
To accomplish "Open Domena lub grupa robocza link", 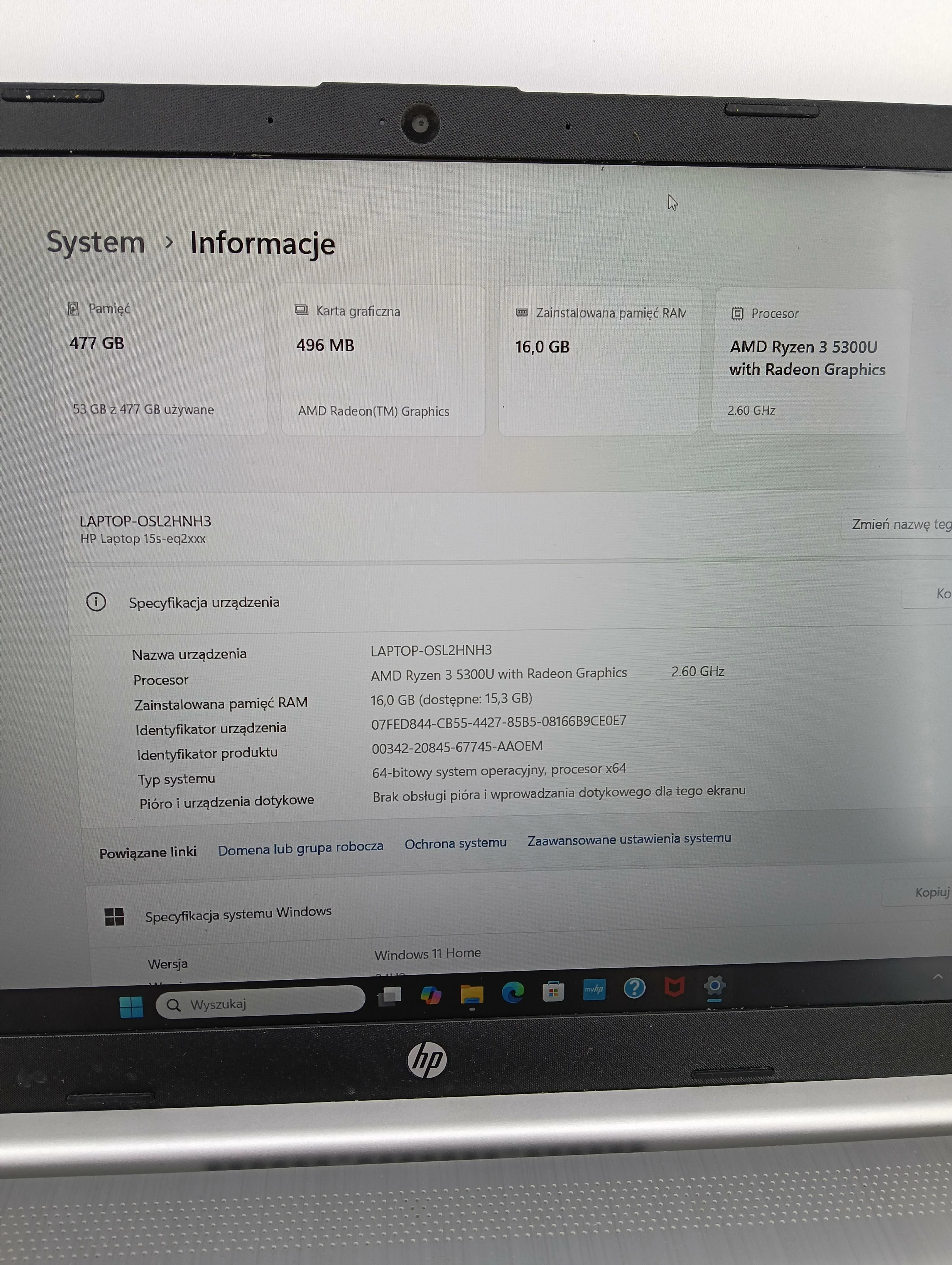I will 301,848.
